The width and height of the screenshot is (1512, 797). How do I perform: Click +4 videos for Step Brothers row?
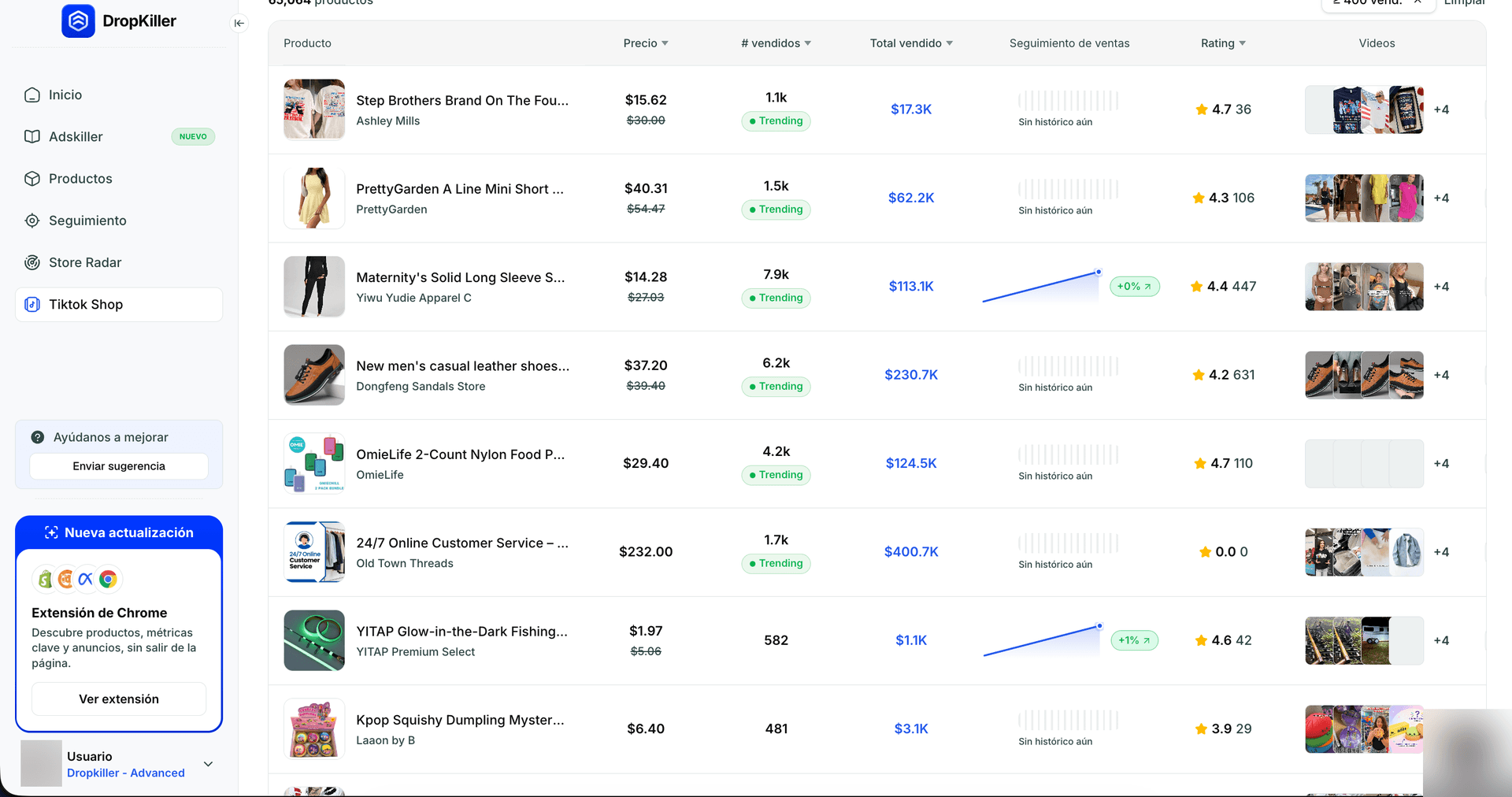click(x=1441, y=109)
